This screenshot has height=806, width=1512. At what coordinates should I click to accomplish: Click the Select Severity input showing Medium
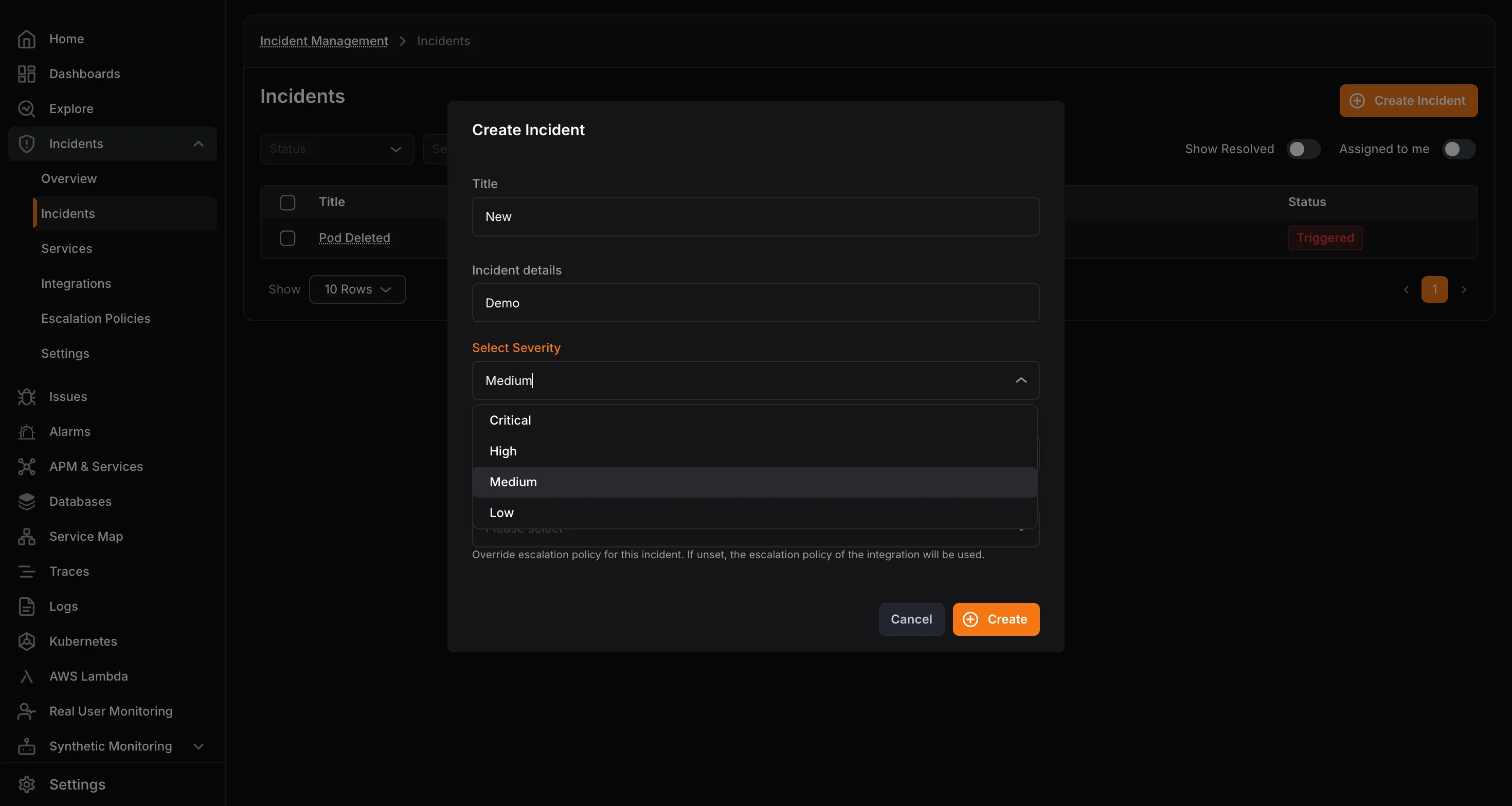click(755, 381)
